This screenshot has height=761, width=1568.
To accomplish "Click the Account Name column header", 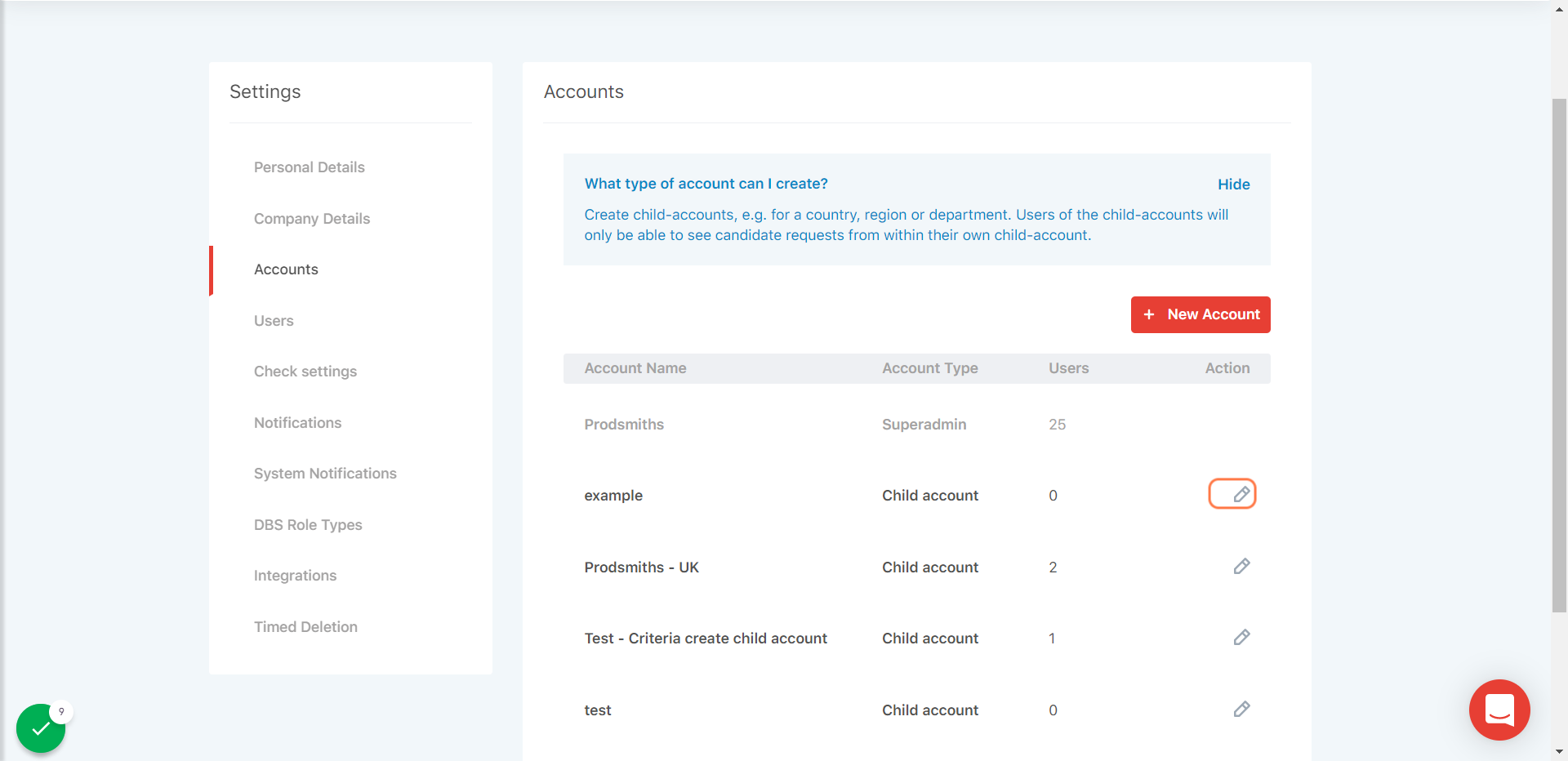I will click(635, 368).
